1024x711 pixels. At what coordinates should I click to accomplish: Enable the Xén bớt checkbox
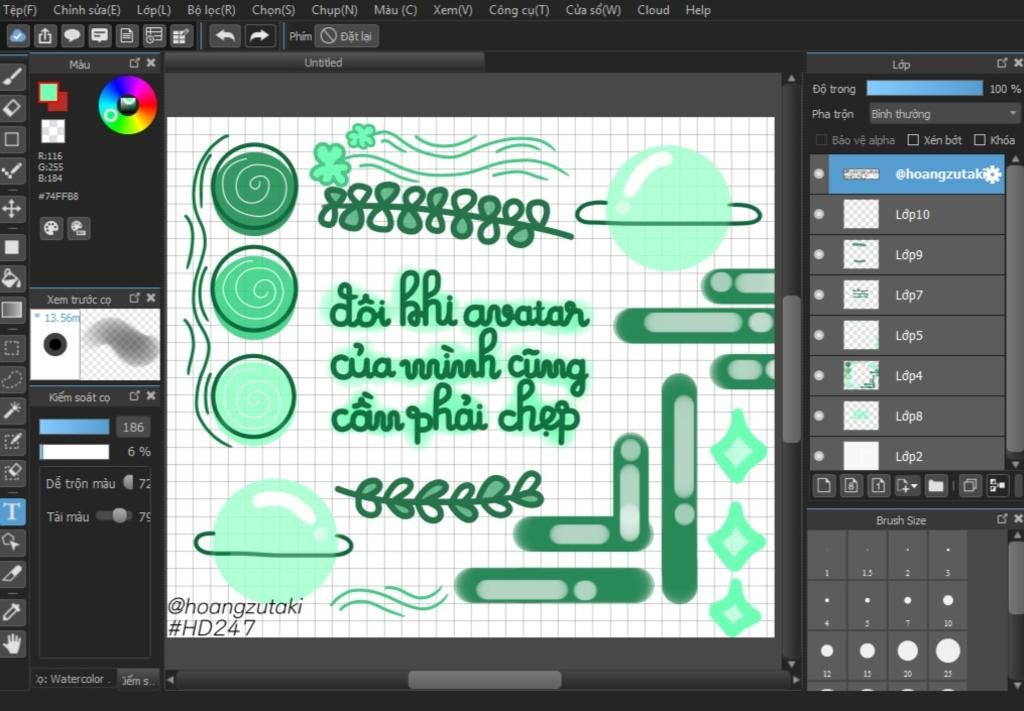914,140
